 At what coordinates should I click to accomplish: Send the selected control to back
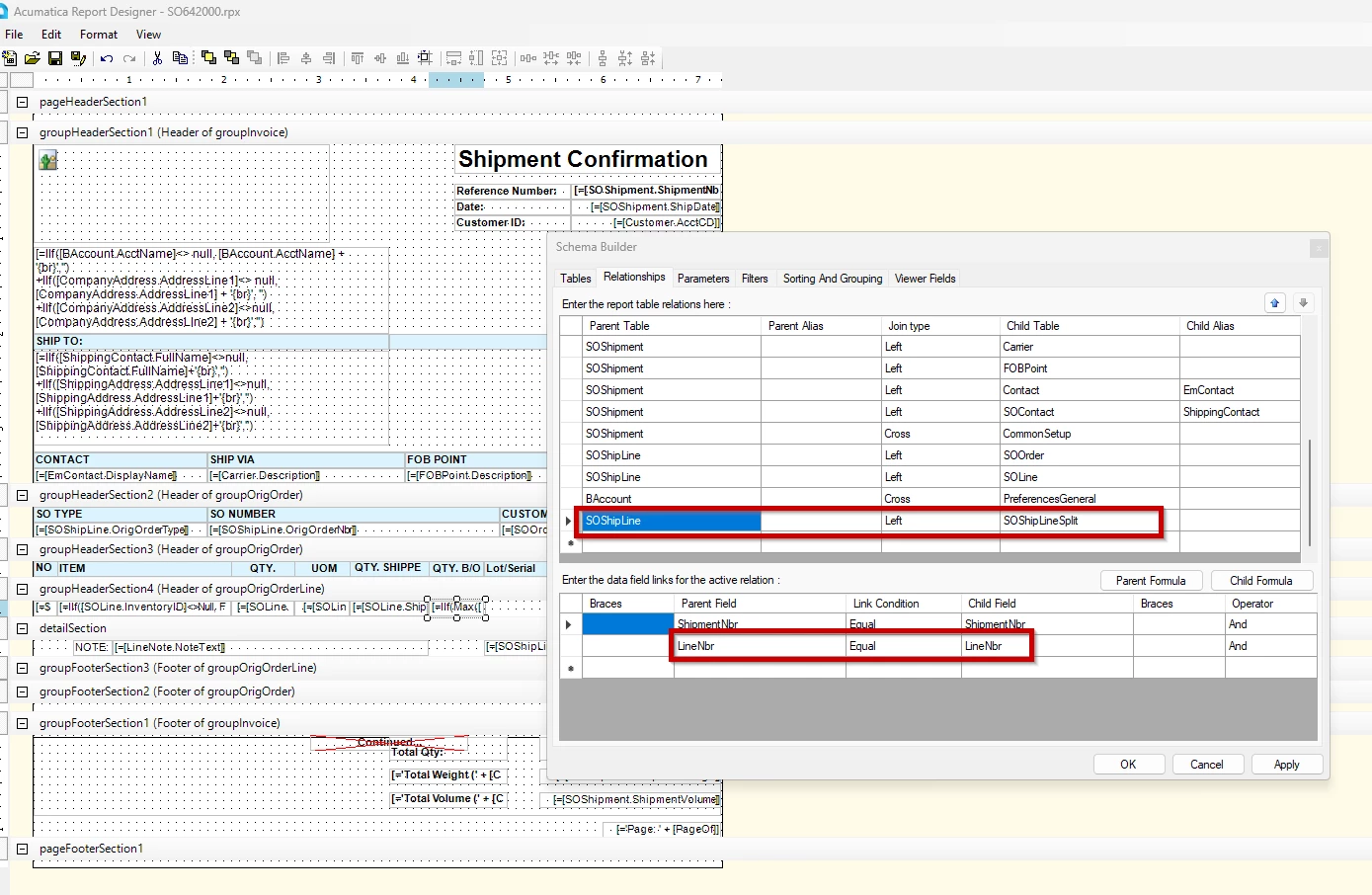point(231,58)
